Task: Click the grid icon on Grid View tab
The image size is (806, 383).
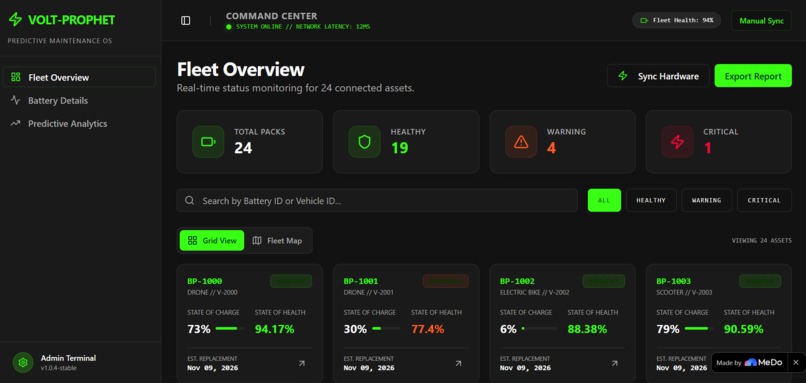Action: pyautogui.click(x=192, y=241)
